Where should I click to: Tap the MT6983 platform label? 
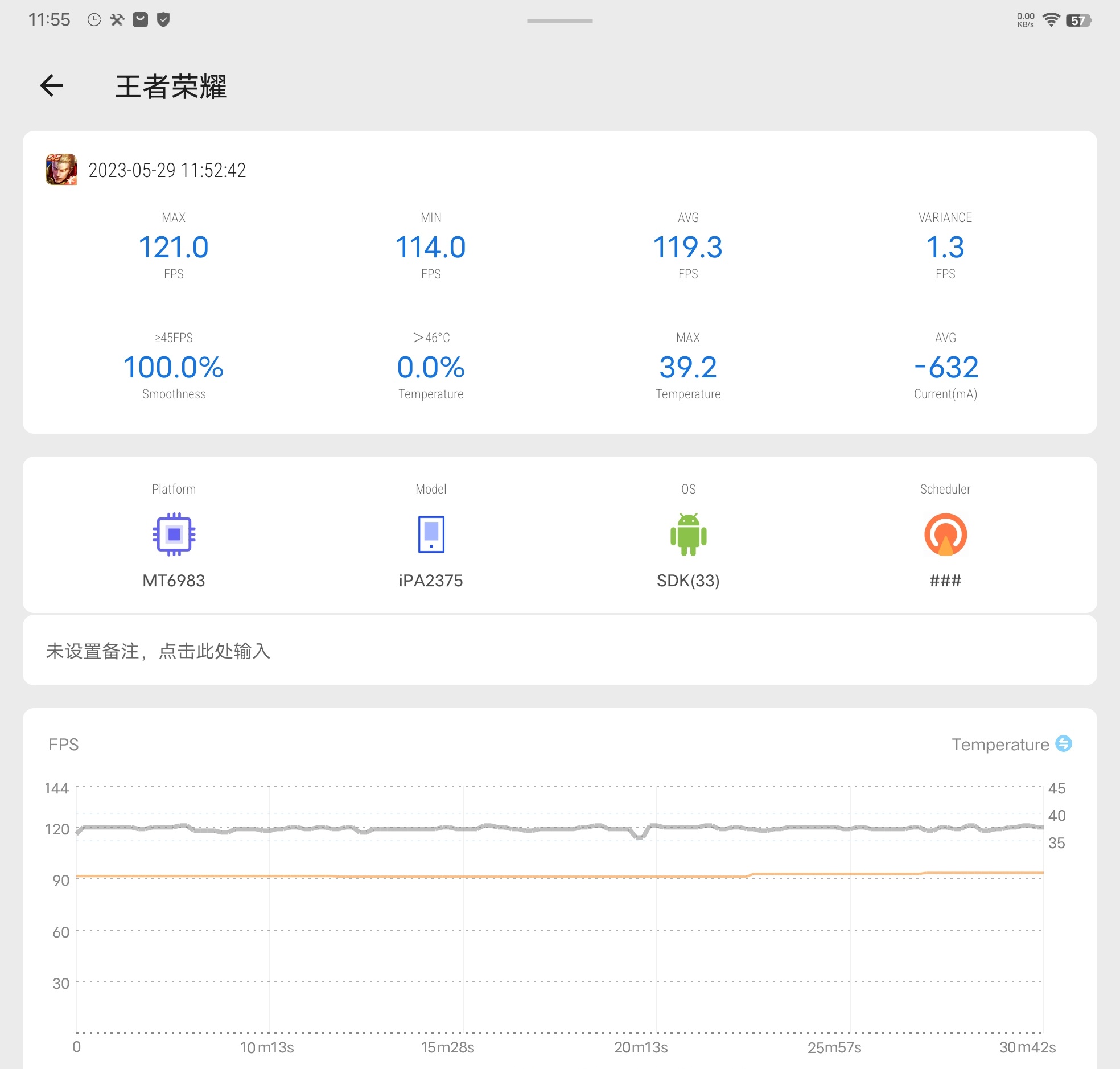174,581
